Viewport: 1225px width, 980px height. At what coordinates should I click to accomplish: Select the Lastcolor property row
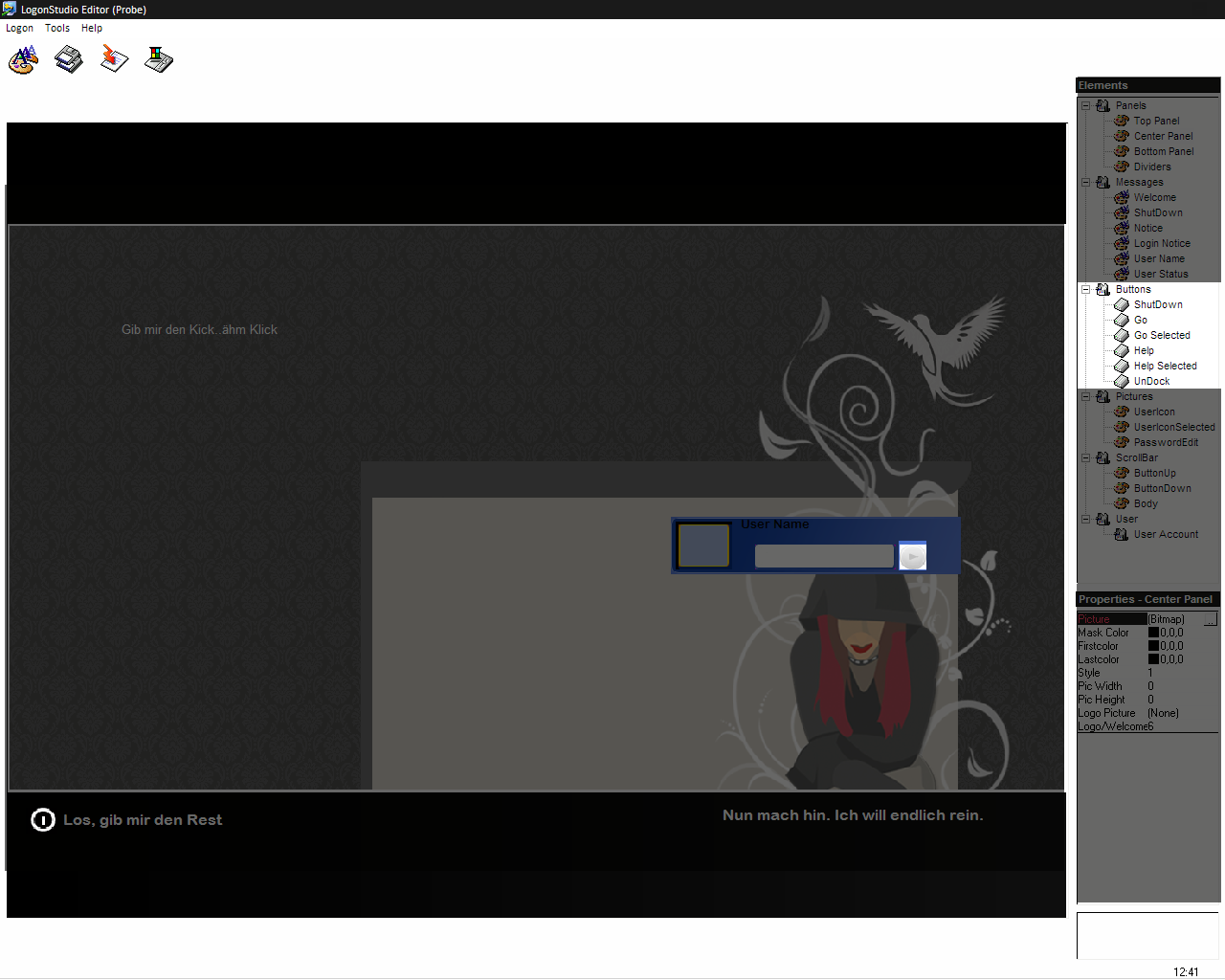pyautogui.click(x=1099, y=659)
